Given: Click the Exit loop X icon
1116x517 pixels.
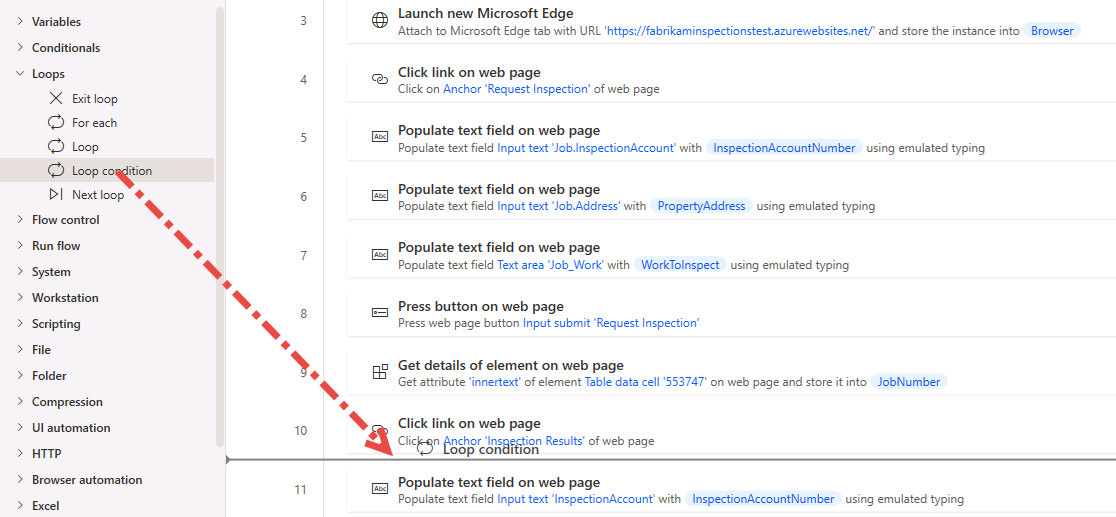Looking at the screenshot, I should tap(56, 99).
